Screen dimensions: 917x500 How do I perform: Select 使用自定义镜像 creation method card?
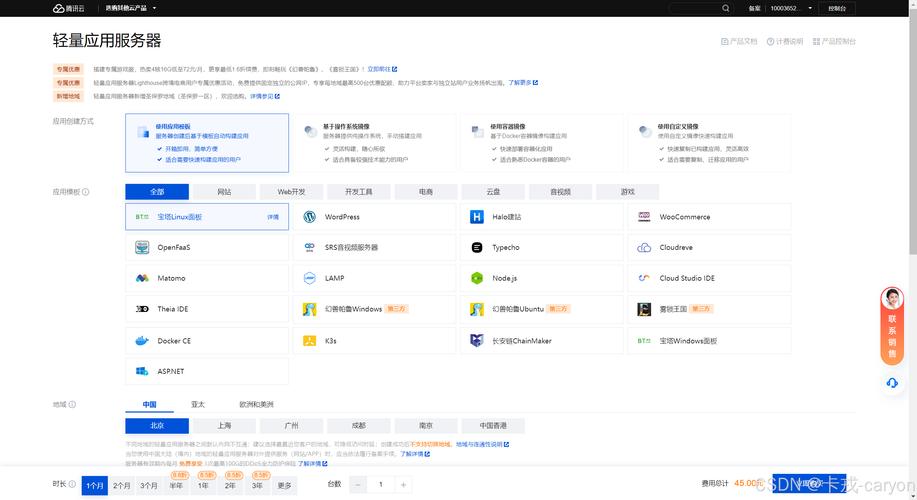[x=709, y=143]
